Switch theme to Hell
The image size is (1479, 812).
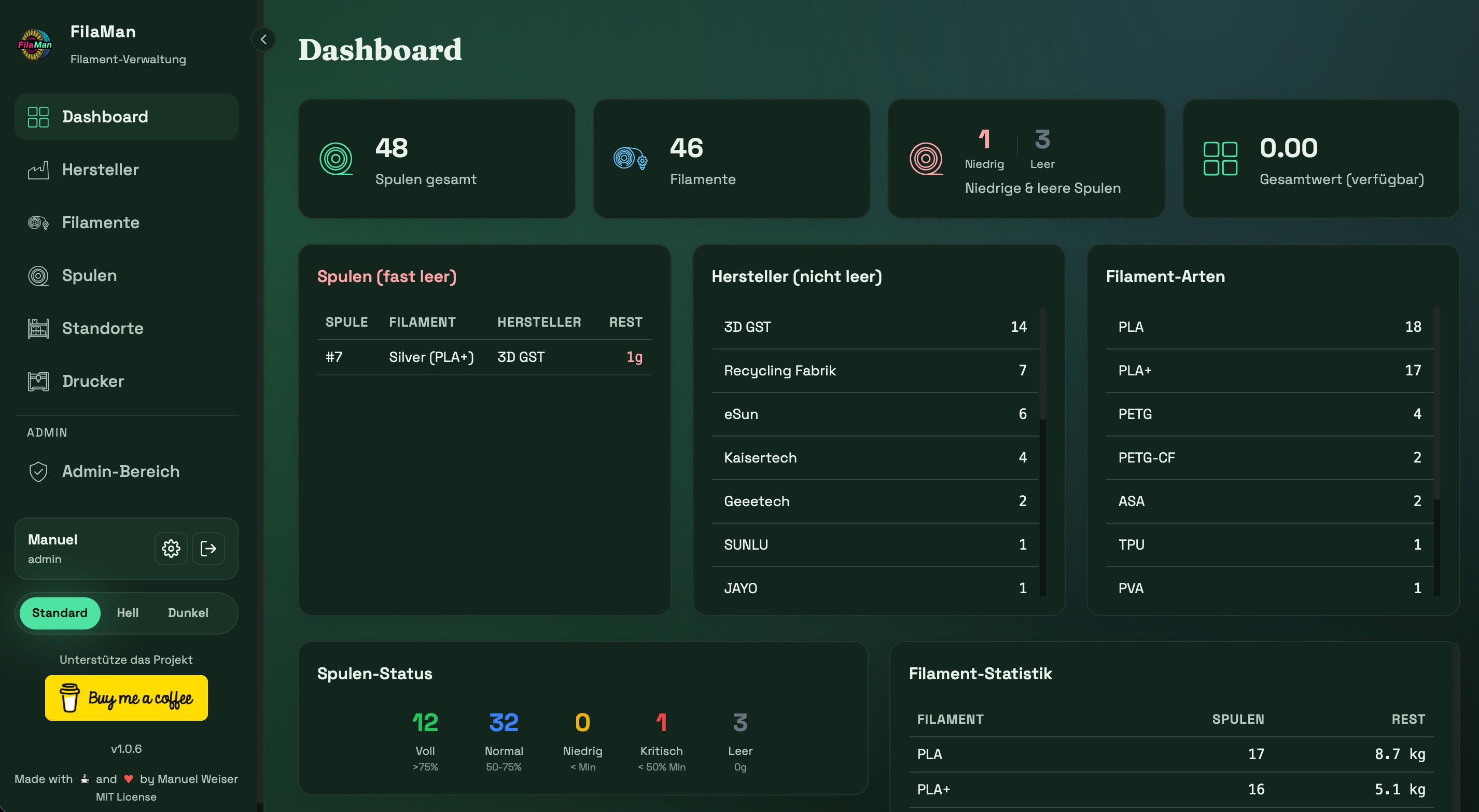[x=128, y=613]
